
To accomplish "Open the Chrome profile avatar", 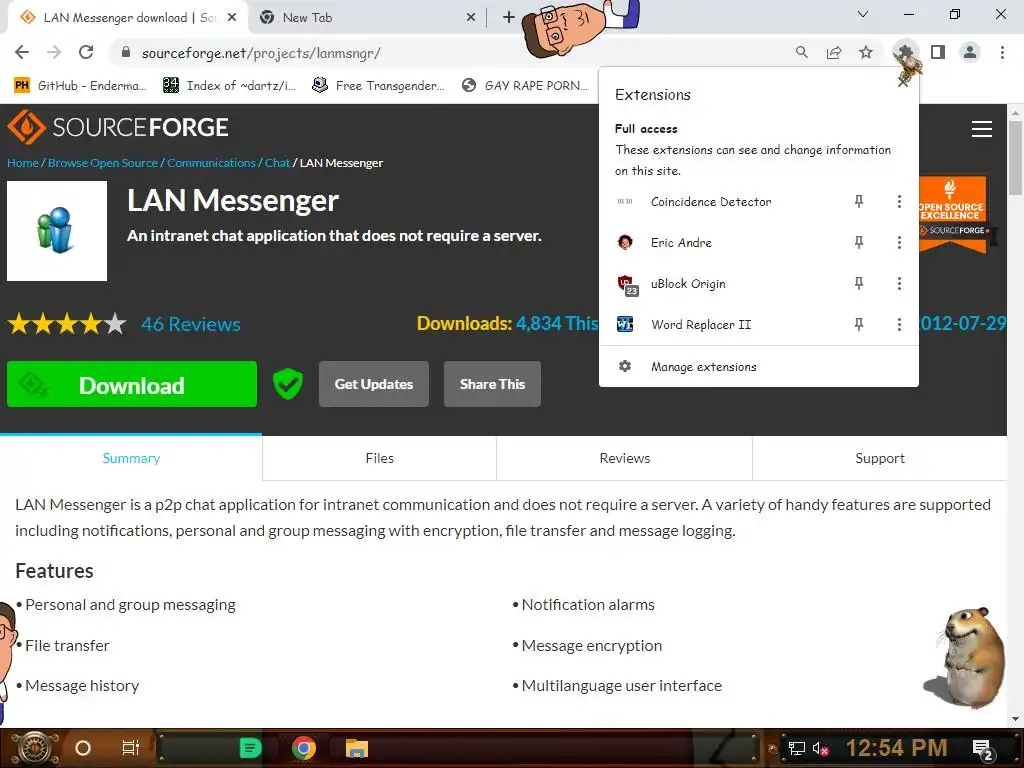I will click(970, 52).
